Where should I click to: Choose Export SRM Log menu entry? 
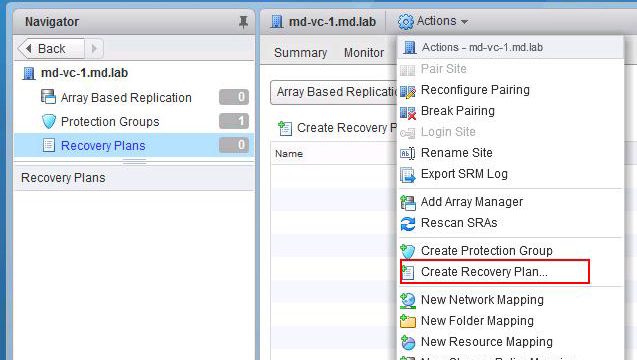pyautogui.click(x=464, y=174)
